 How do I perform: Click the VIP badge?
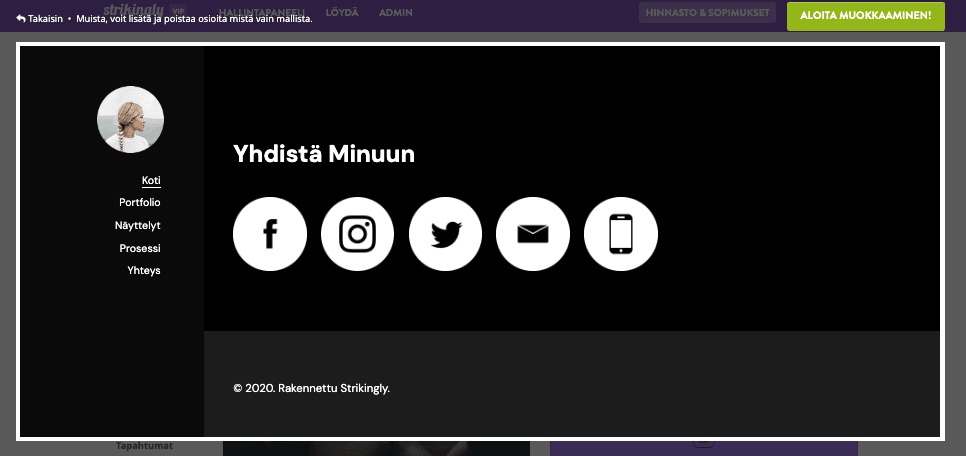coord(178,11)
